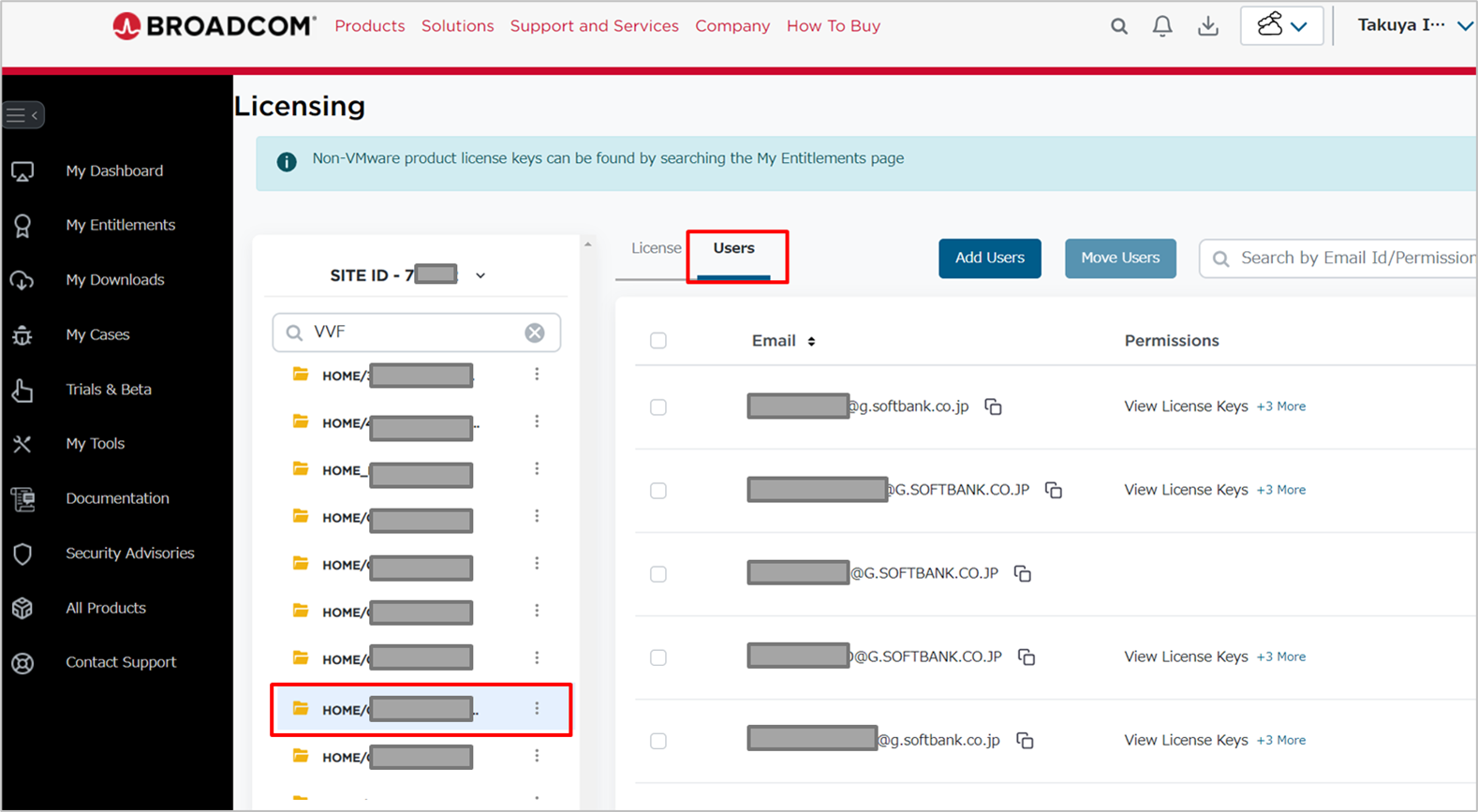Collapse the sidebar with hamburger toggle
Screen dimensions: 1478x812
point(23,115)
